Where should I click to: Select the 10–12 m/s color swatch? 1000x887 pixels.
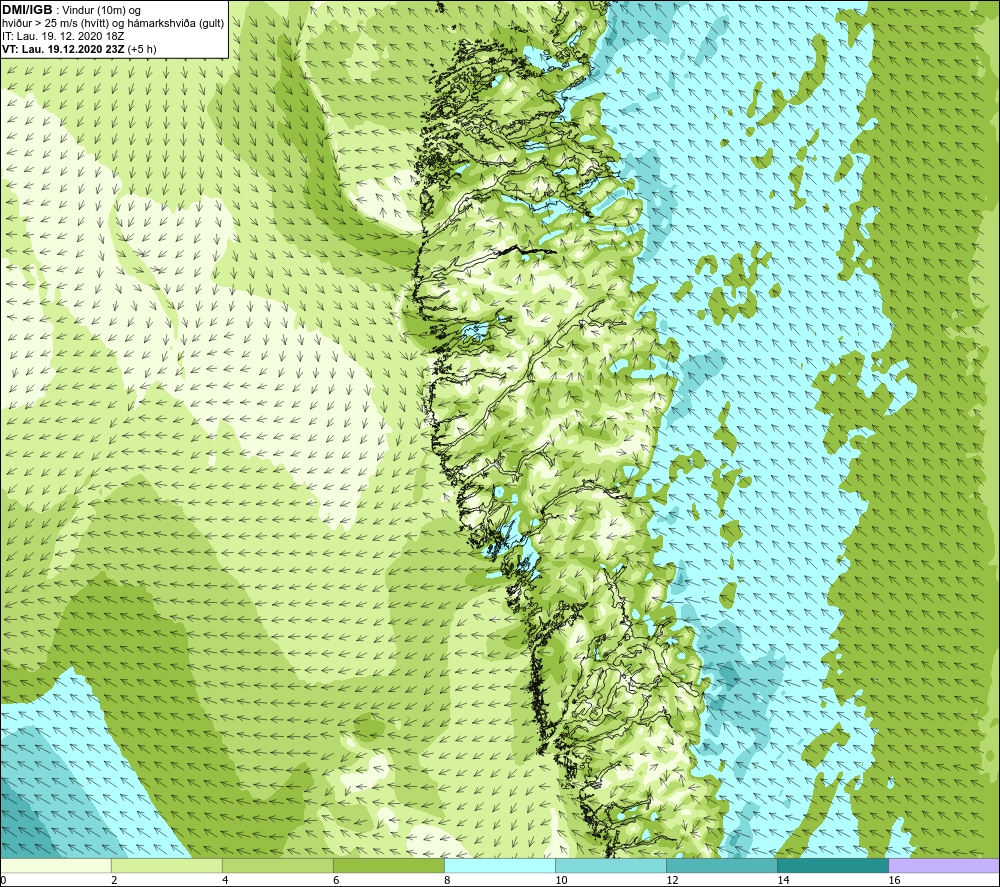[610, 866]
